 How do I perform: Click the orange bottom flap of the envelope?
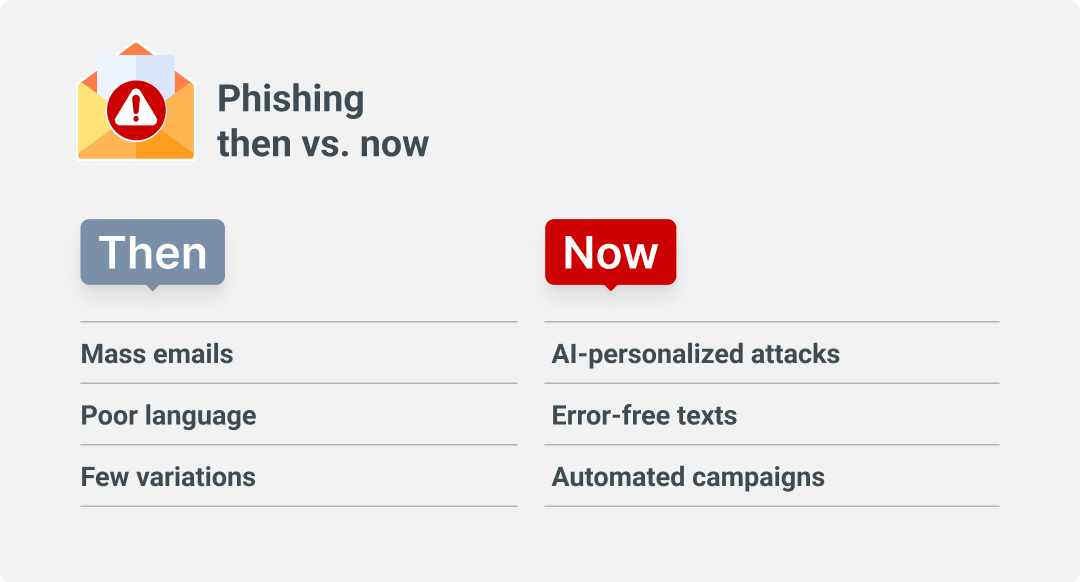pyautogui.click(x=136, y=150)
